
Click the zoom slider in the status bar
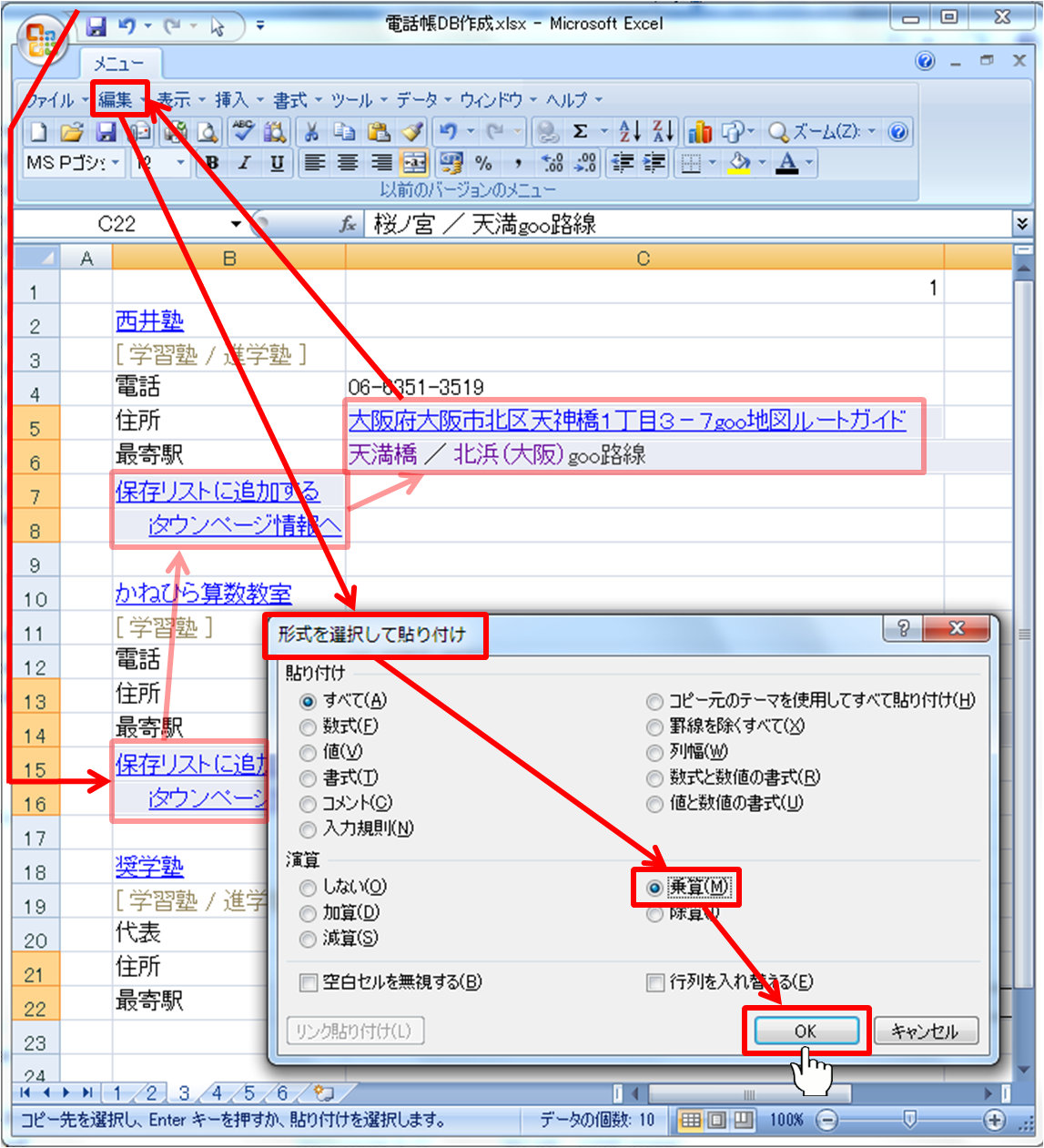click(908, 1120)
